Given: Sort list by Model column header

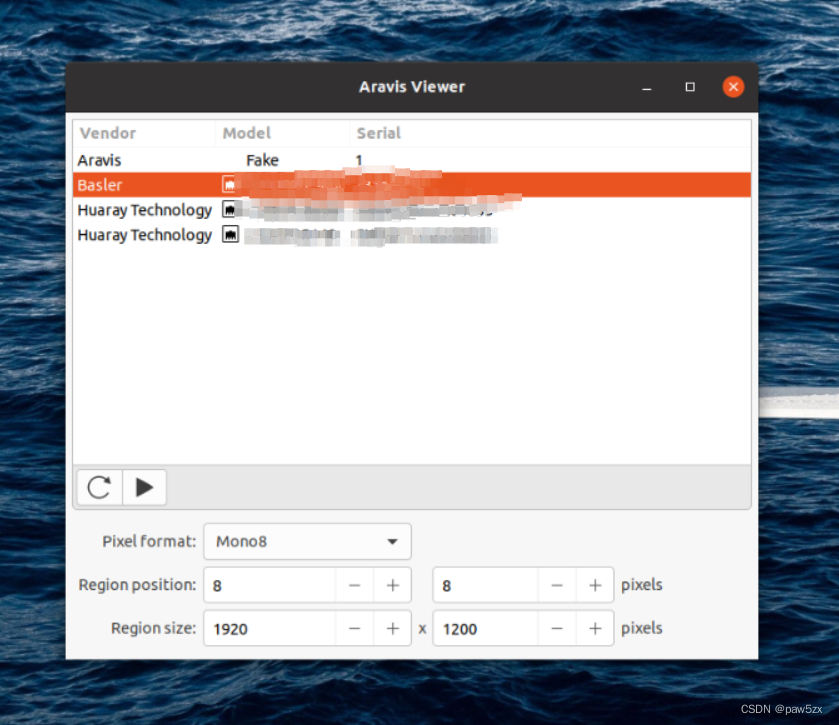Looking at the screenshot, I should 247,133.
